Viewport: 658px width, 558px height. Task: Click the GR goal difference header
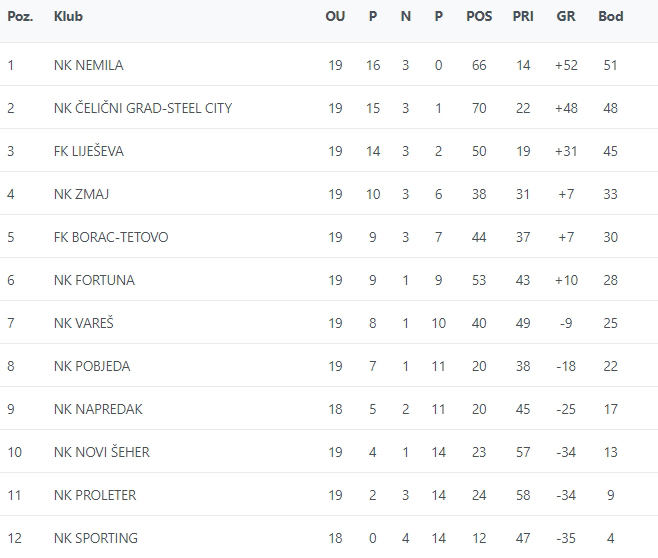[x=565, y=16]
